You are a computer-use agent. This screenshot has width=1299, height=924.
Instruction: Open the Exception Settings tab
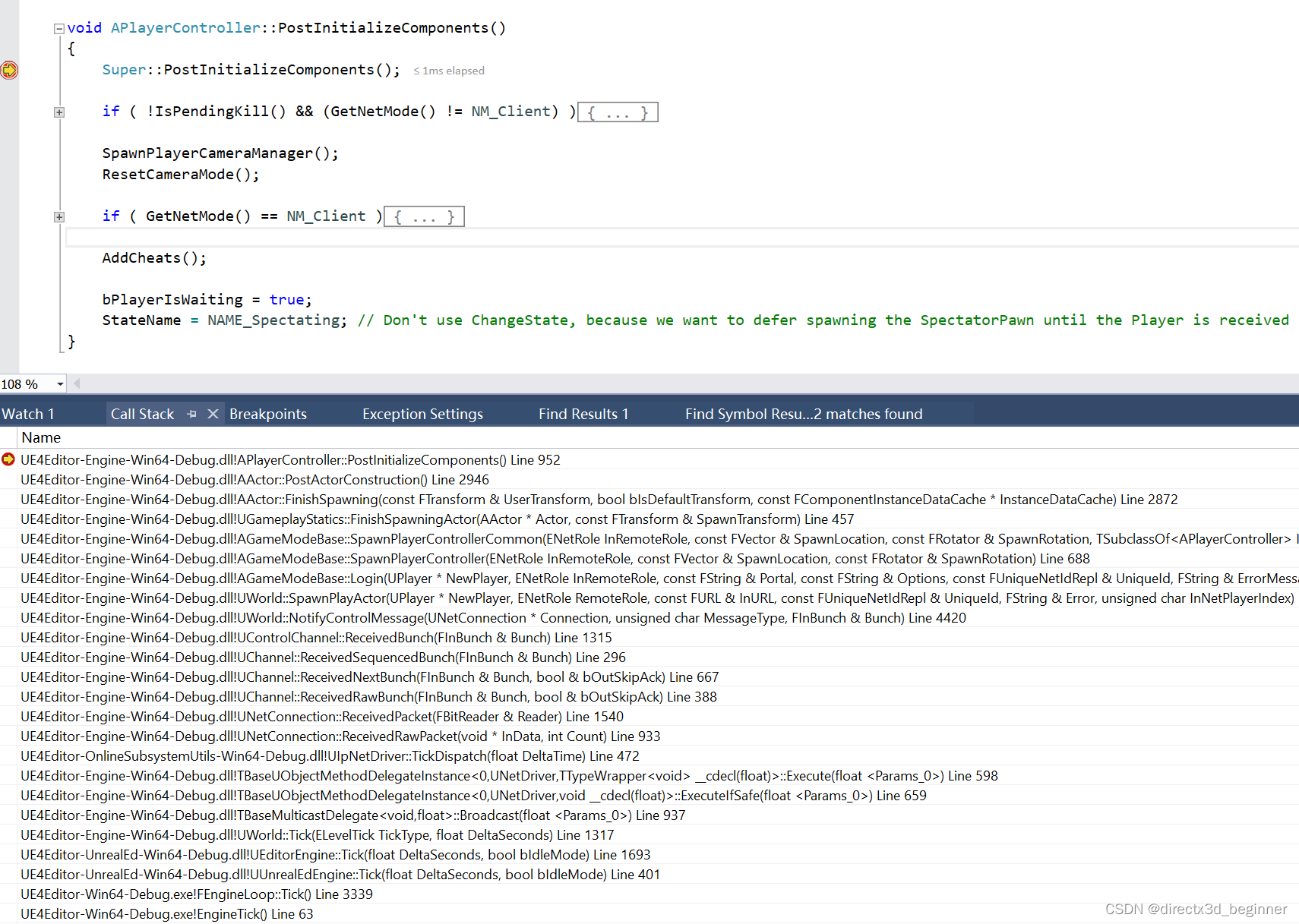tap(422, 414)
